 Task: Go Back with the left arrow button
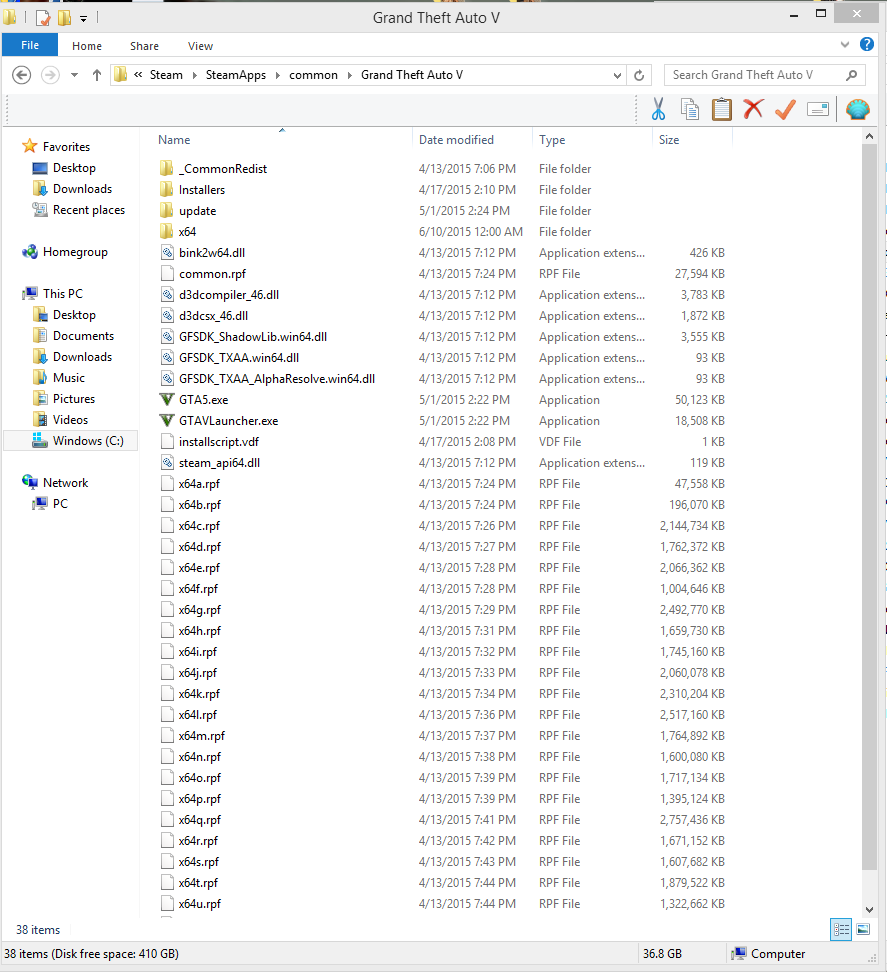22,75
